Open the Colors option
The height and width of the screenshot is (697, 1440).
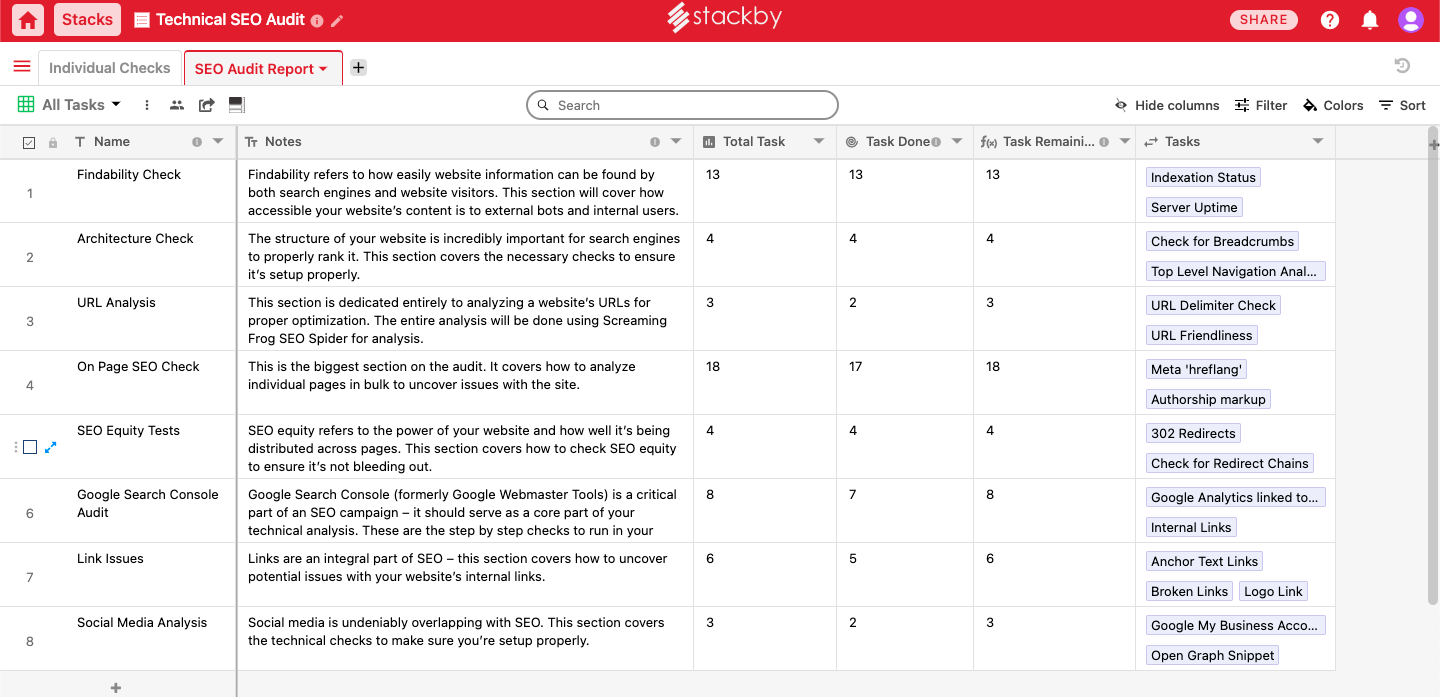pyautogui.click(x=1333, y=105)
